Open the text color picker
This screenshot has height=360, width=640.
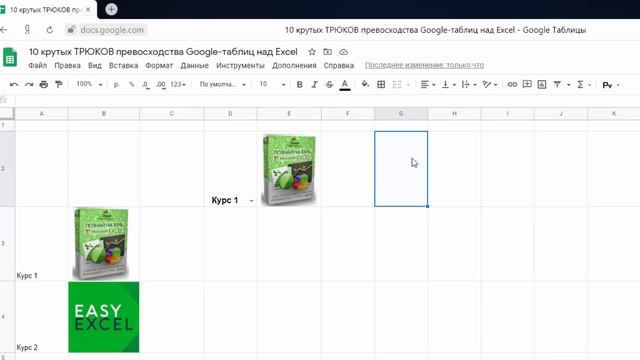(x=345, y=84)
